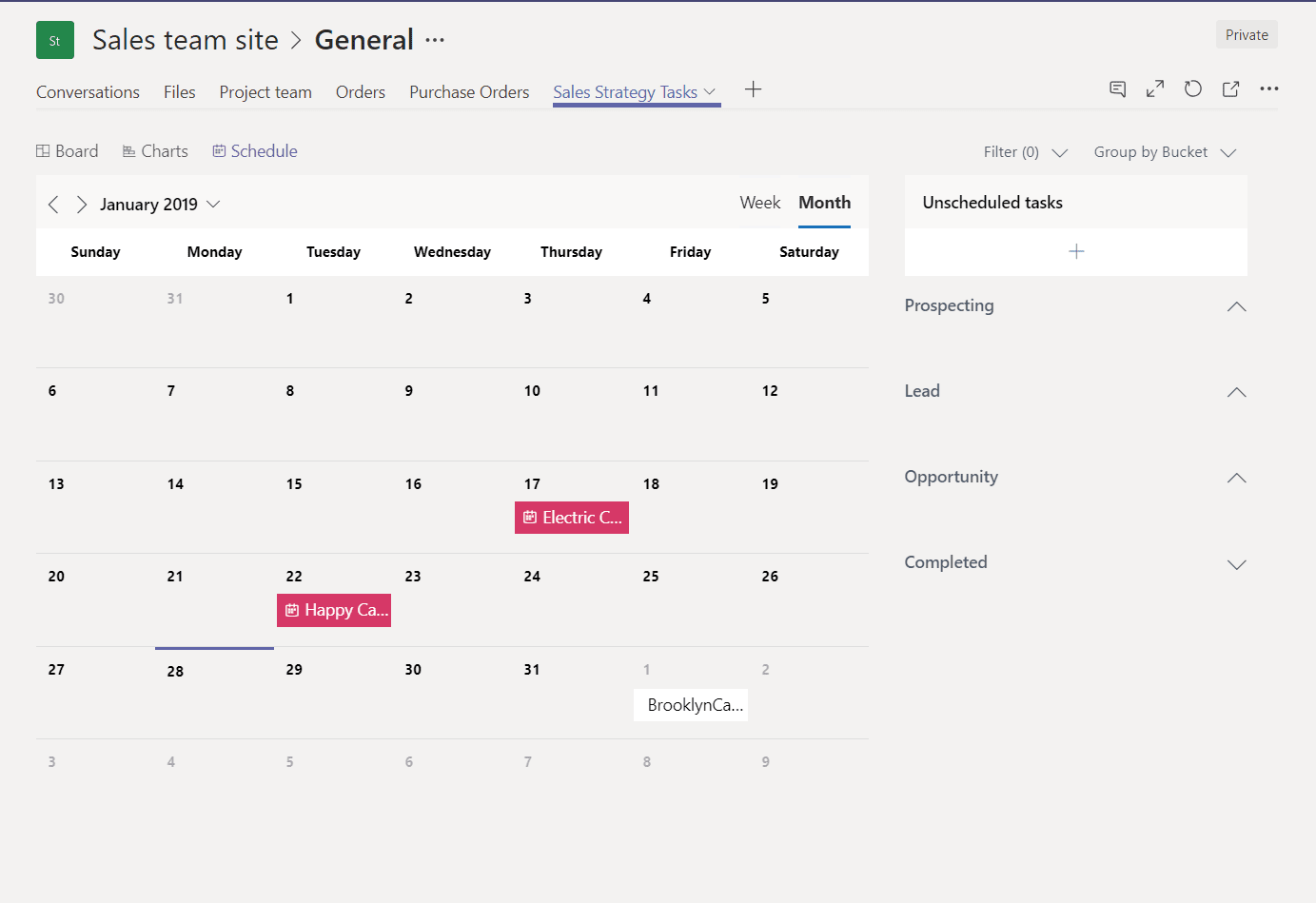
Task: Switch to Board view
Action: [x=67, y=150]
